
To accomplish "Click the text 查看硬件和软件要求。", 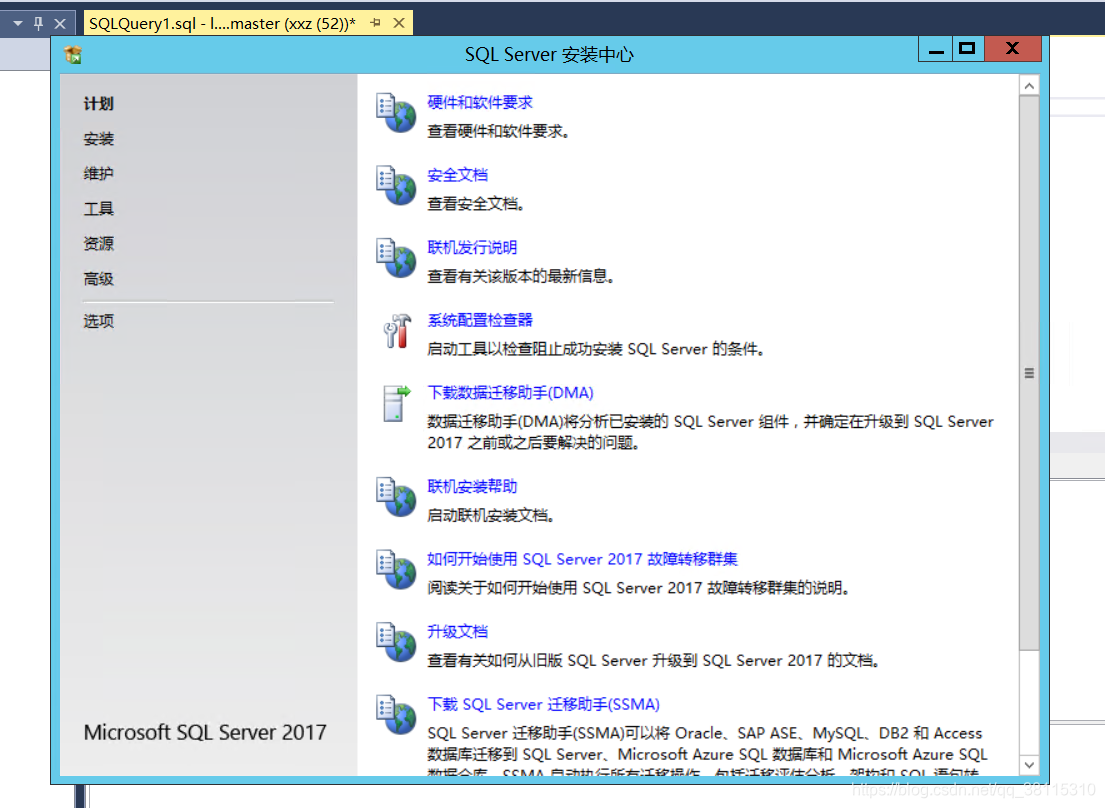I will (498, 131).
